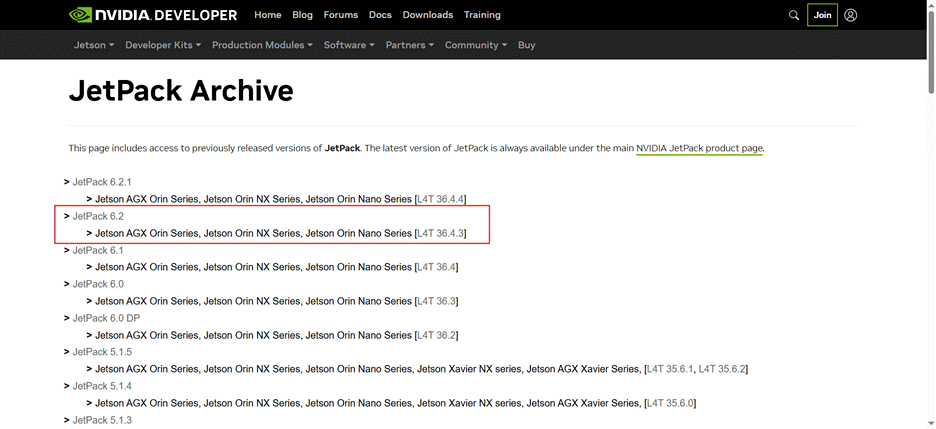
Task: Click the user account profile icon
Action: pos(851,15)
